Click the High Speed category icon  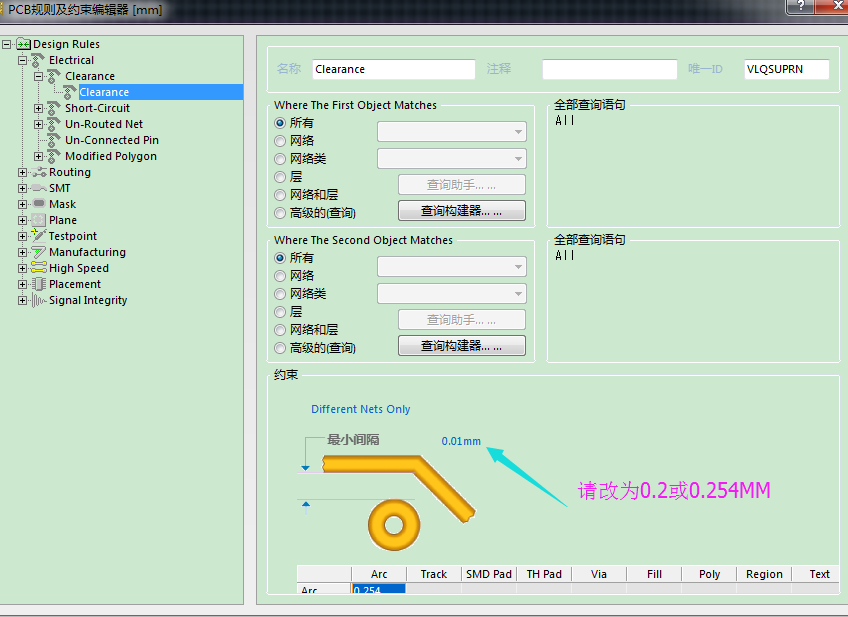(39, 268)
